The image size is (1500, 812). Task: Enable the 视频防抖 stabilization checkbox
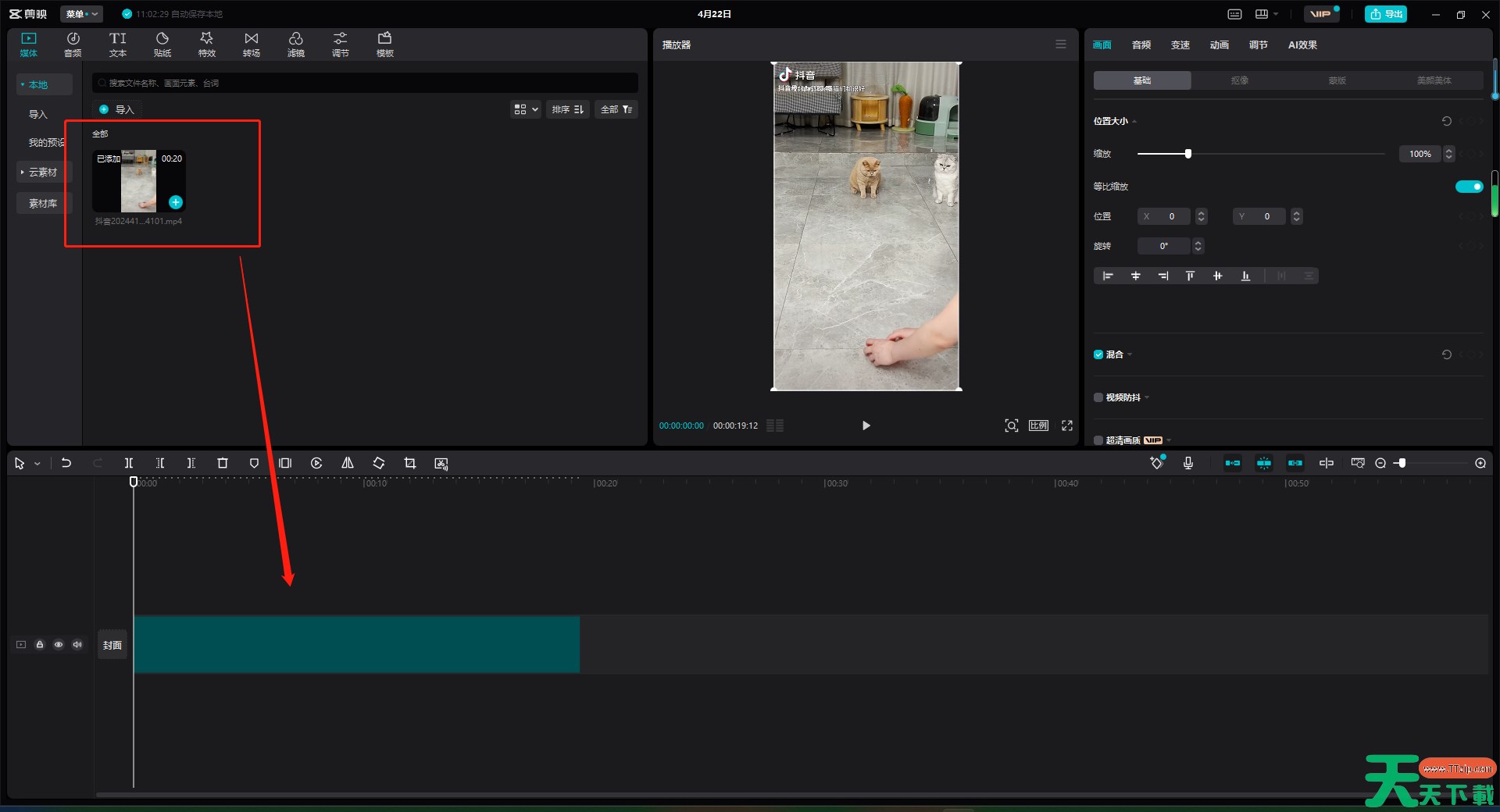[x=1098, y=397]
